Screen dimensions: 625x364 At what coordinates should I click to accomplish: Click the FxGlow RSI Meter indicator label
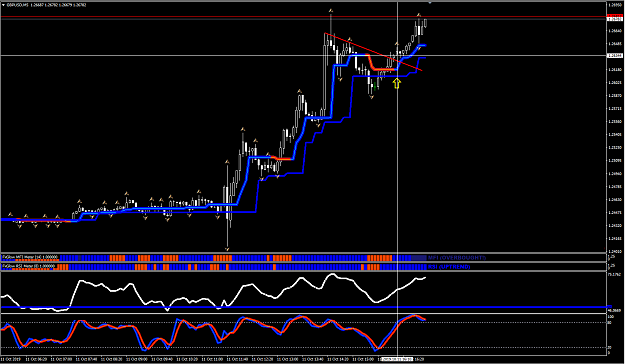pos(29,266)
